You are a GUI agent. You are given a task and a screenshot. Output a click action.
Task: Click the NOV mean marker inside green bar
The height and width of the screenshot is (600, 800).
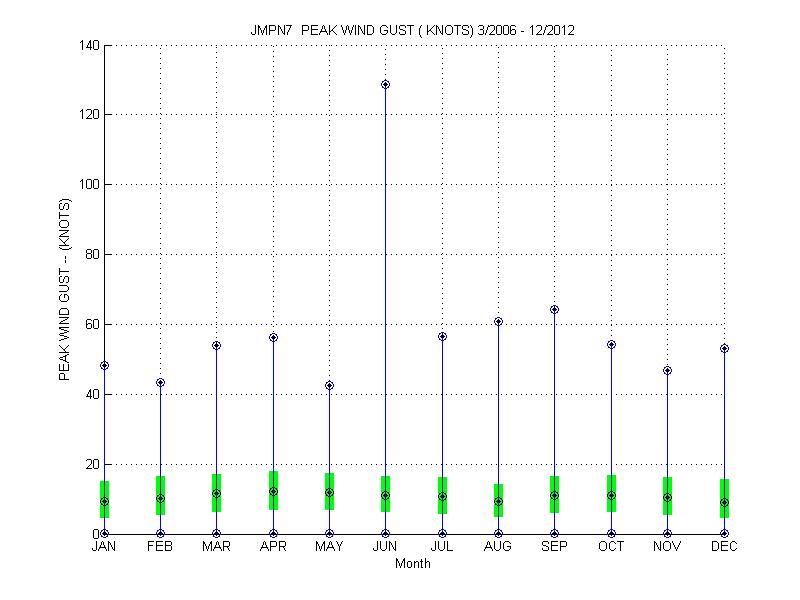[x=667, y=497]
